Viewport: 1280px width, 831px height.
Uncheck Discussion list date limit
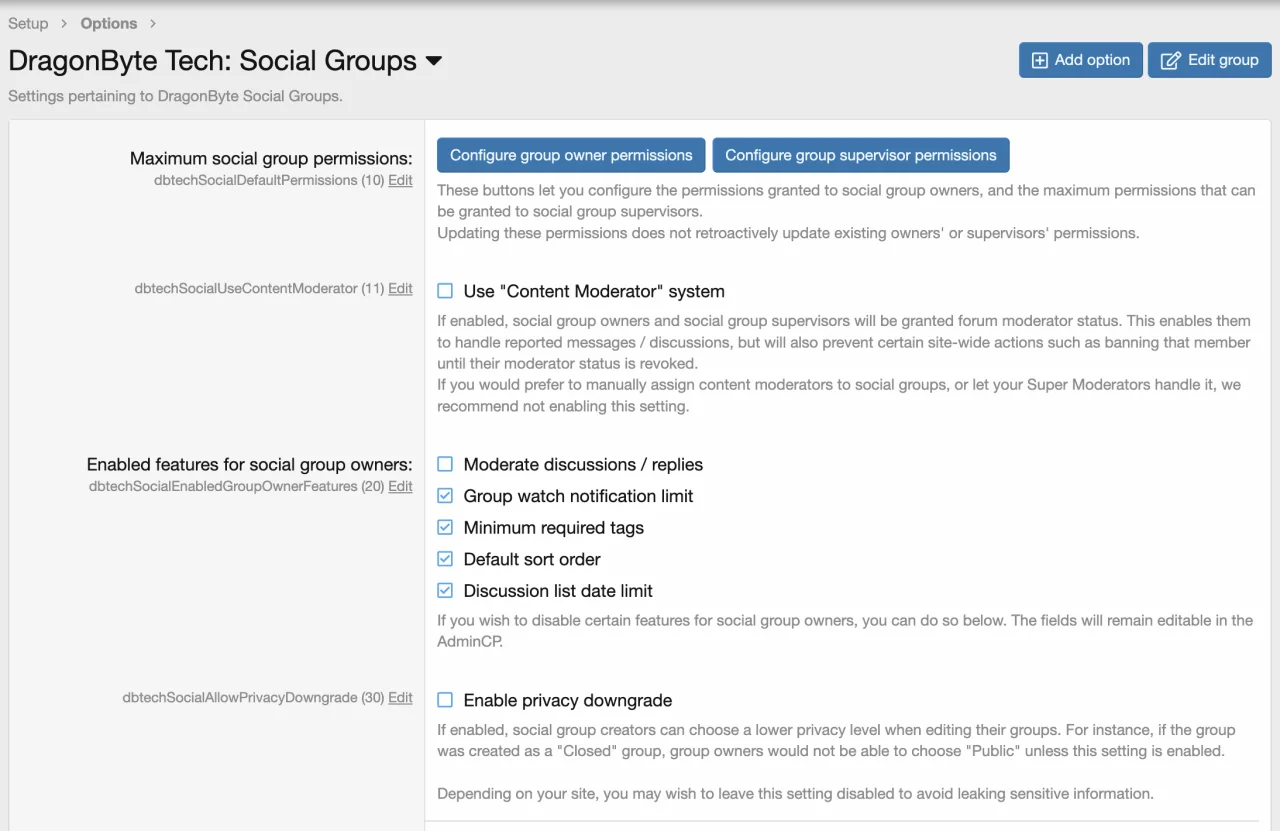(445, 591)
